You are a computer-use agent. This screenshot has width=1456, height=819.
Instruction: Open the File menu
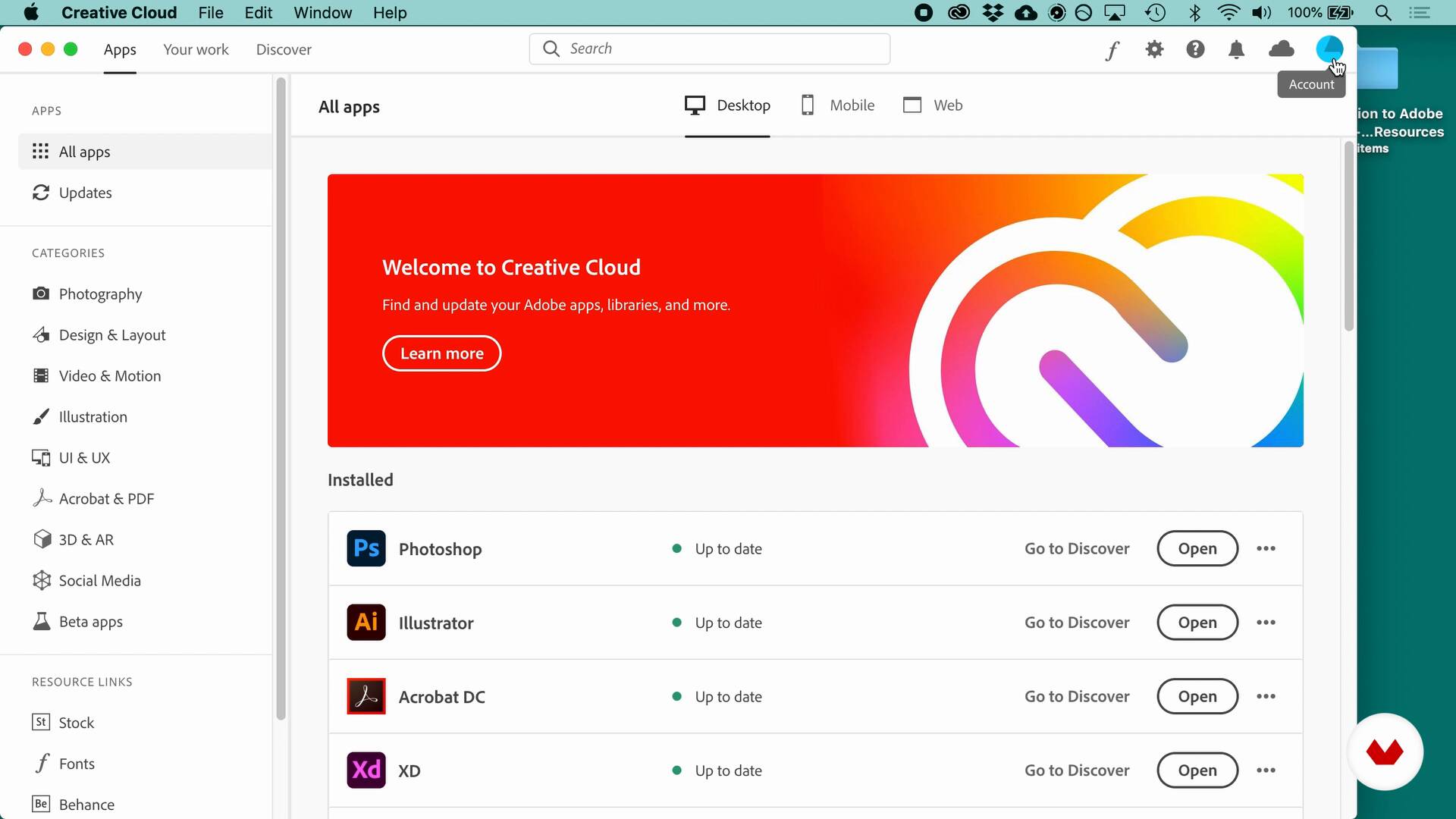(211, 13)
